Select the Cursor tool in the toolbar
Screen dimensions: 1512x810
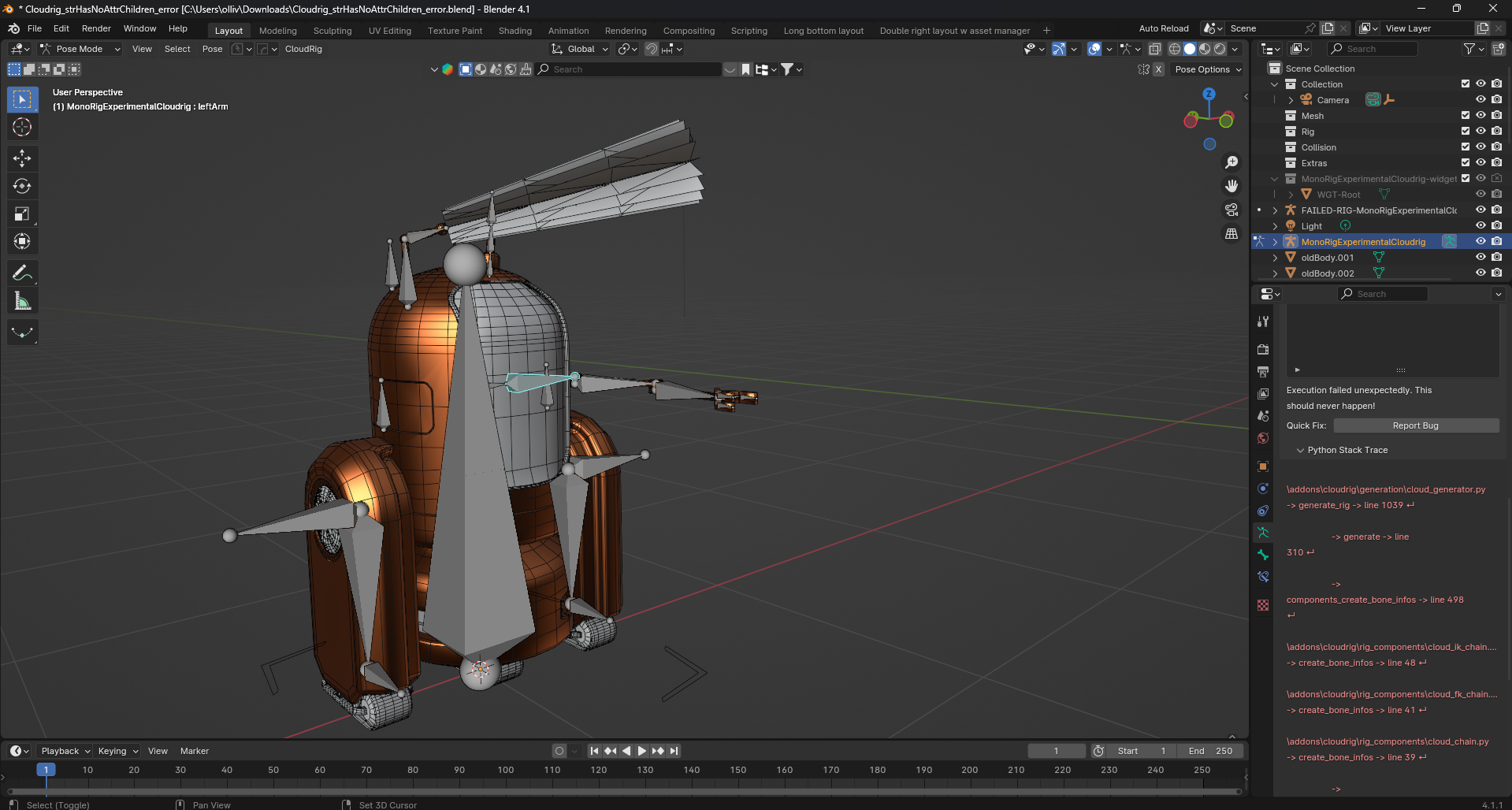(x=22, y=127)
